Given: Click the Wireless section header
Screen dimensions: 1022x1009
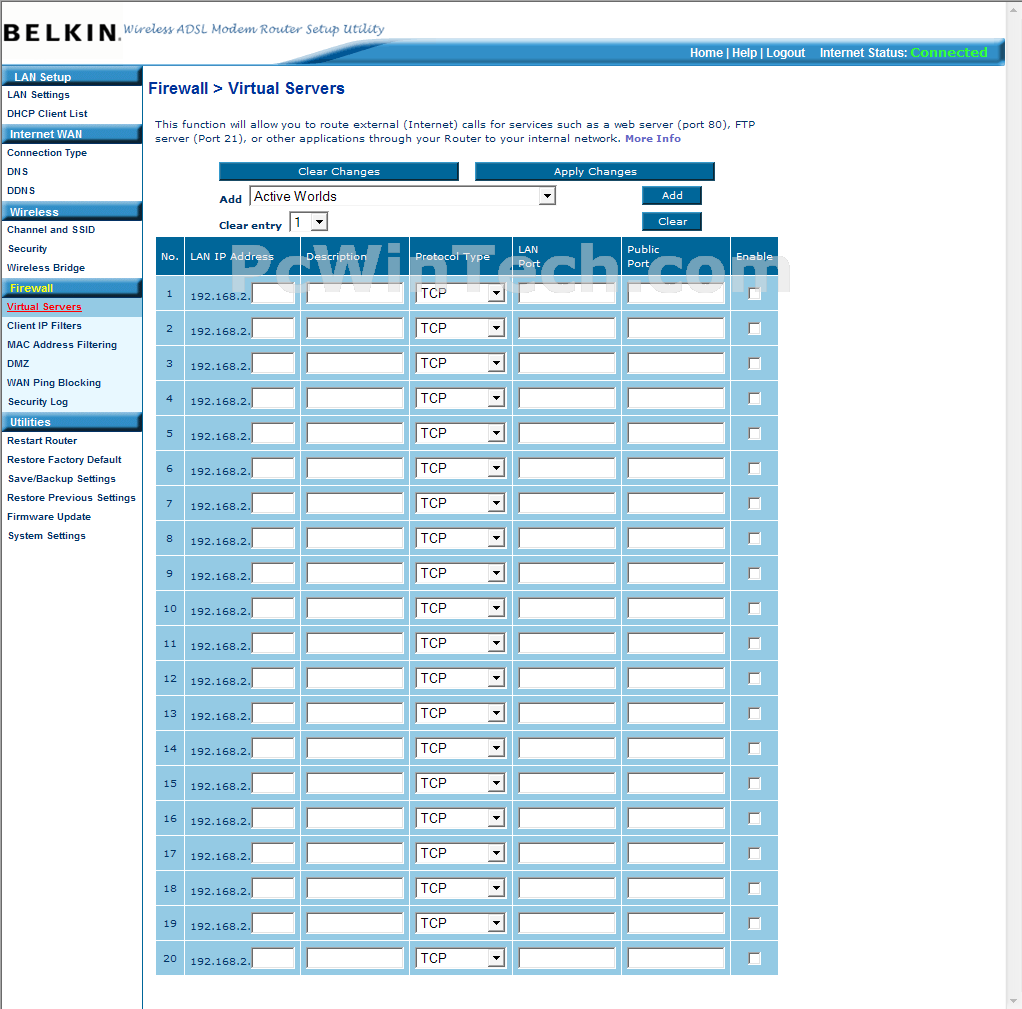Looking at the screenshot, I should (x=72, y=212).
